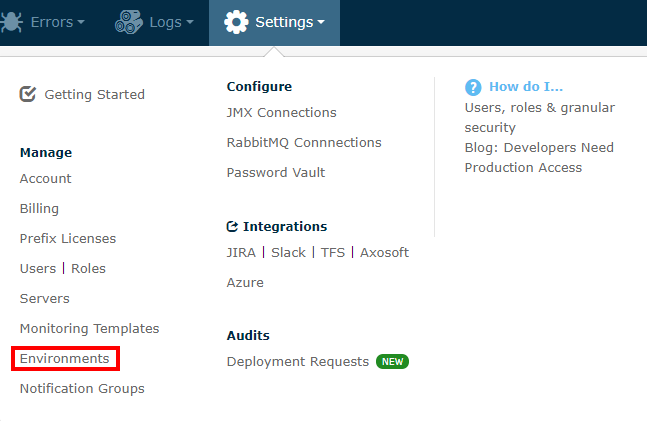Screen dimensions: 647x421
Task: Click the green NEW badge
Action: (392, 362)
